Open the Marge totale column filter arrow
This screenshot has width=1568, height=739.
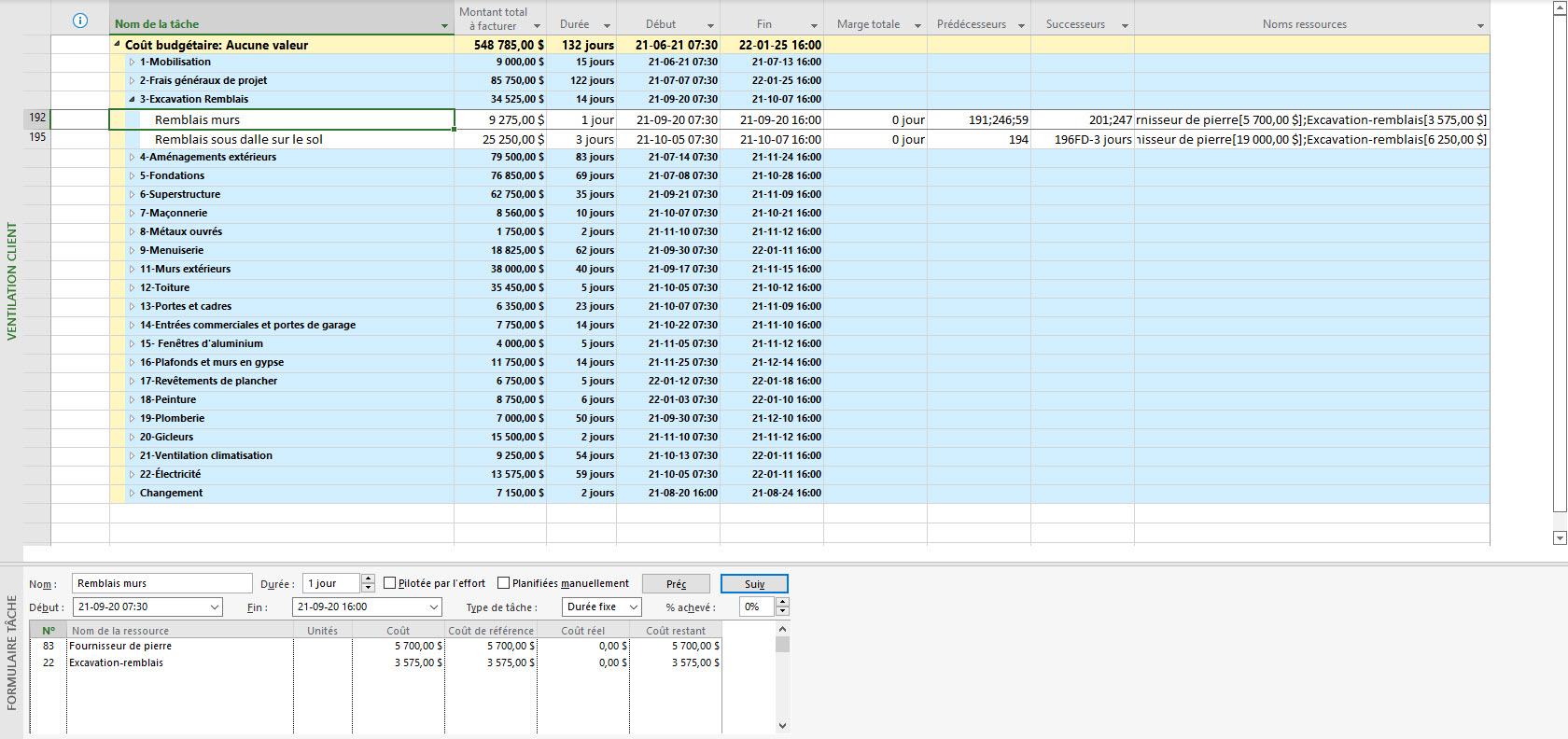[917, 26]
